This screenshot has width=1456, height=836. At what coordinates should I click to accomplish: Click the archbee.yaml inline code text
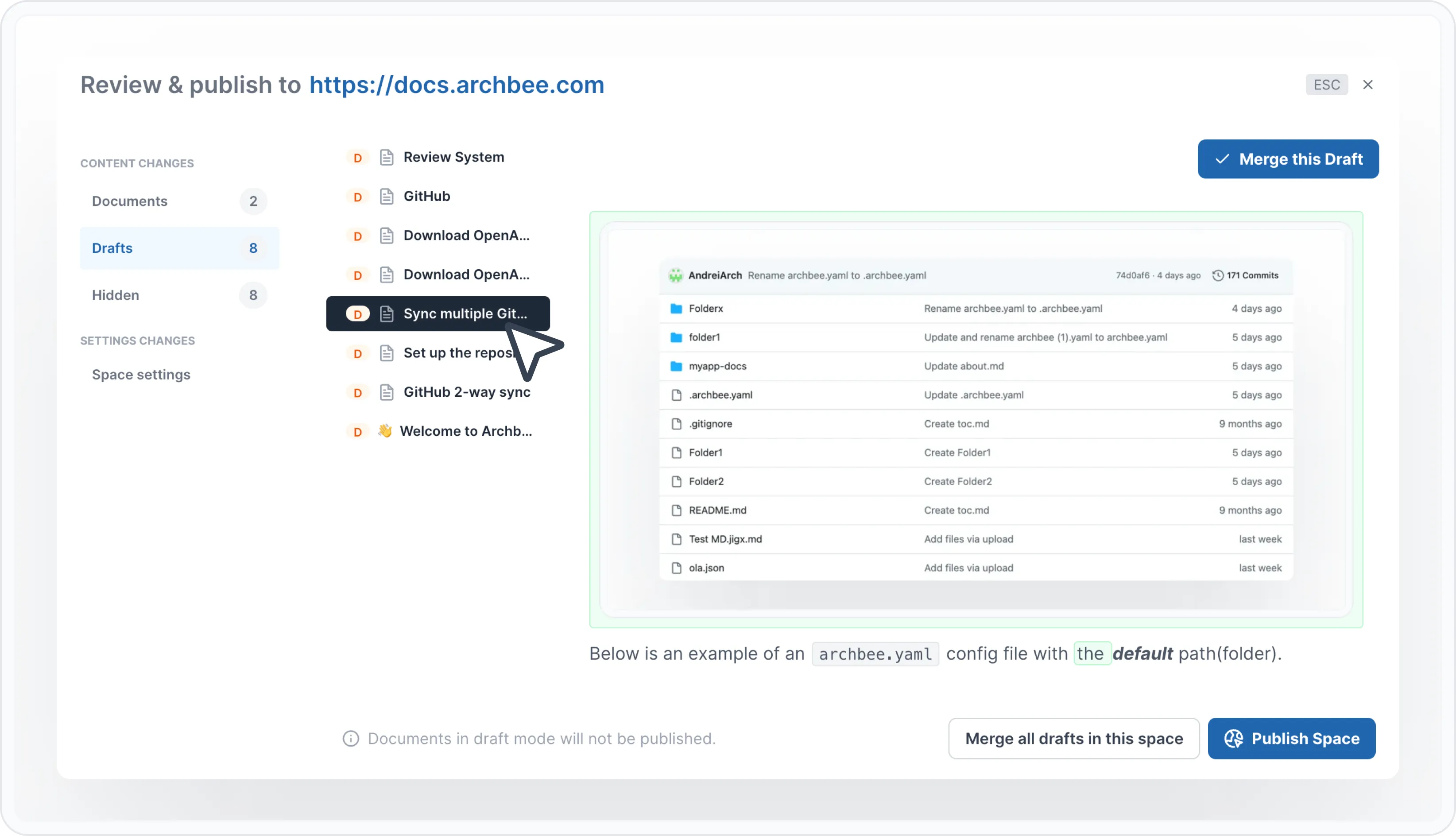[x=875, y=654]
